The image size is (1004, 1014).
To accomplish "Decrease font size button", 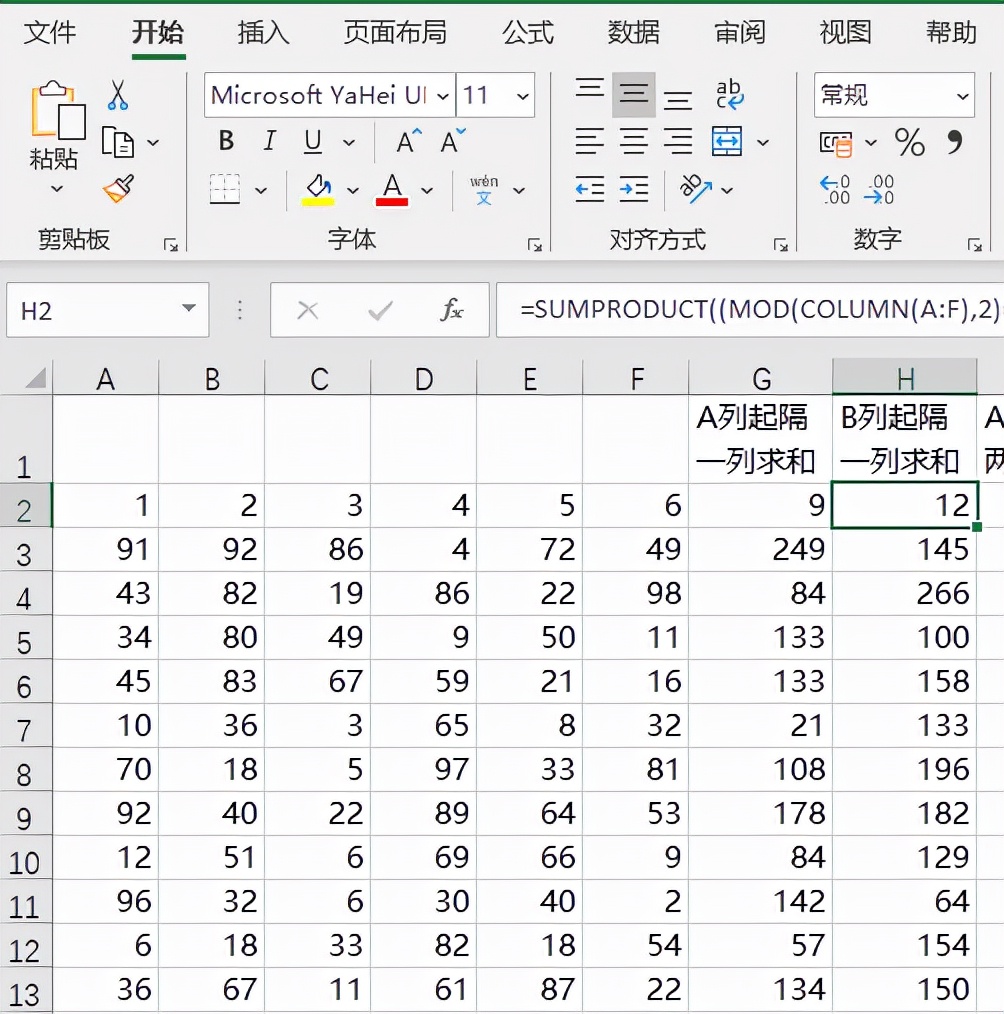I will [453, 141].
